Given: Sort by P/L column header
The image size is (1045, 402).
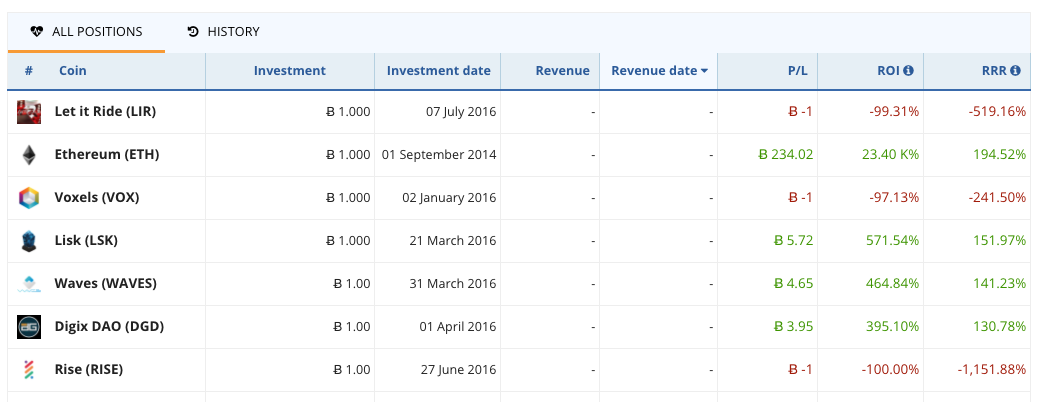Looking at the screenshot, I should [798, 71].
